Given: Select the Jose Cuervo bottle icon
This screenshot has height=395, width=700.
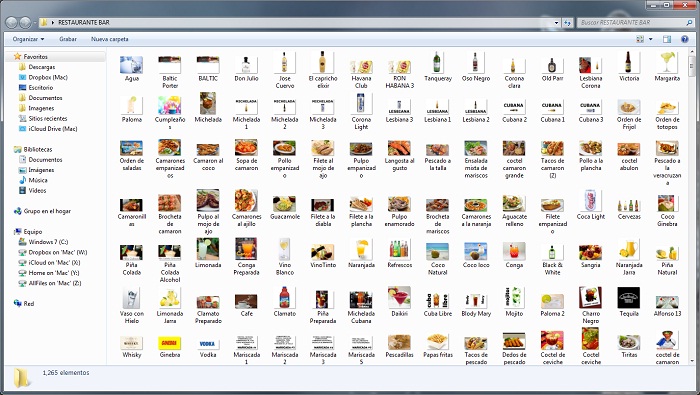Looking at the screenshot, I should 284,62.
